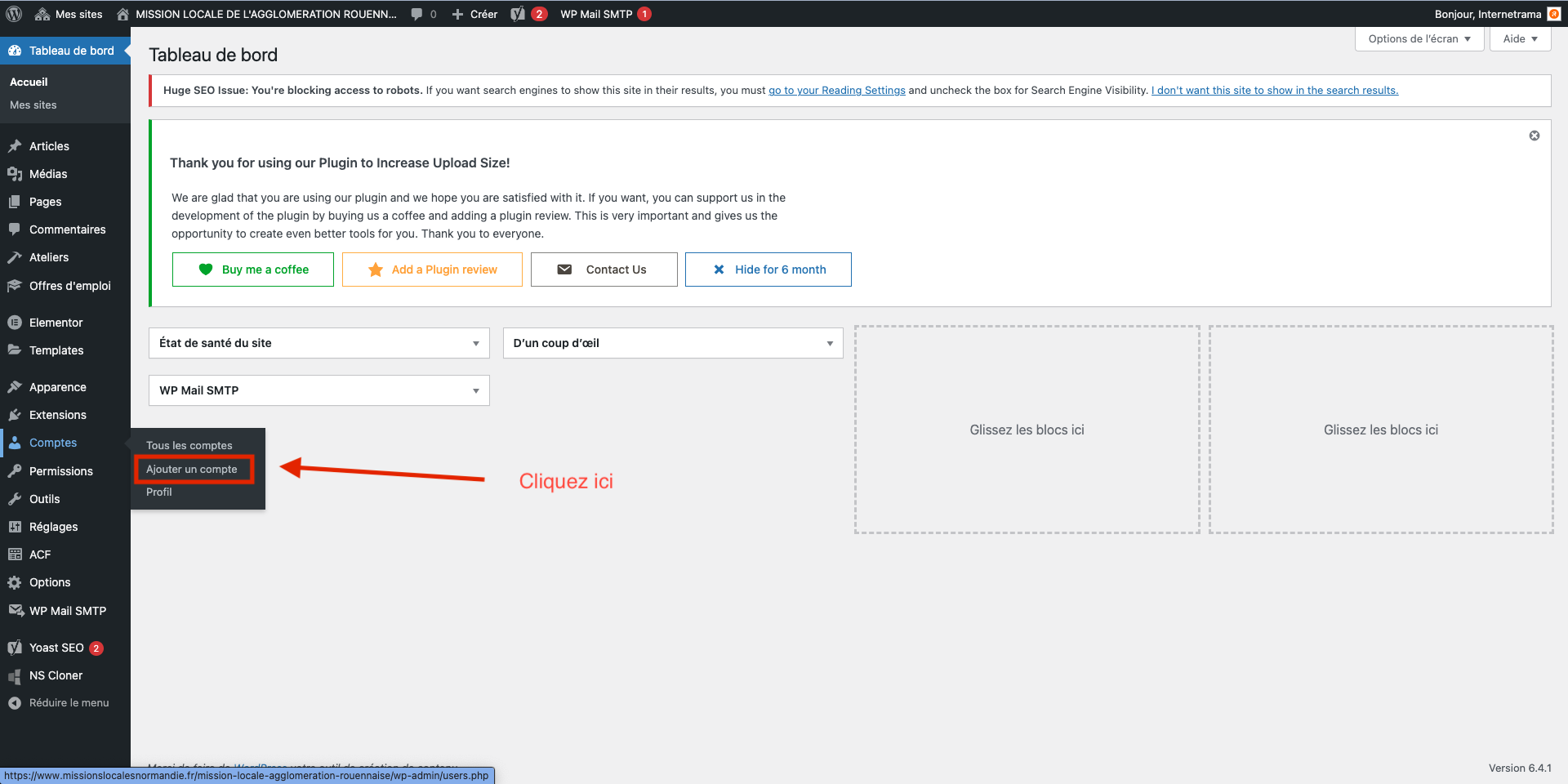
Task: Follow the go to your Reading Settings link
Action: click(x=836, y=91)
